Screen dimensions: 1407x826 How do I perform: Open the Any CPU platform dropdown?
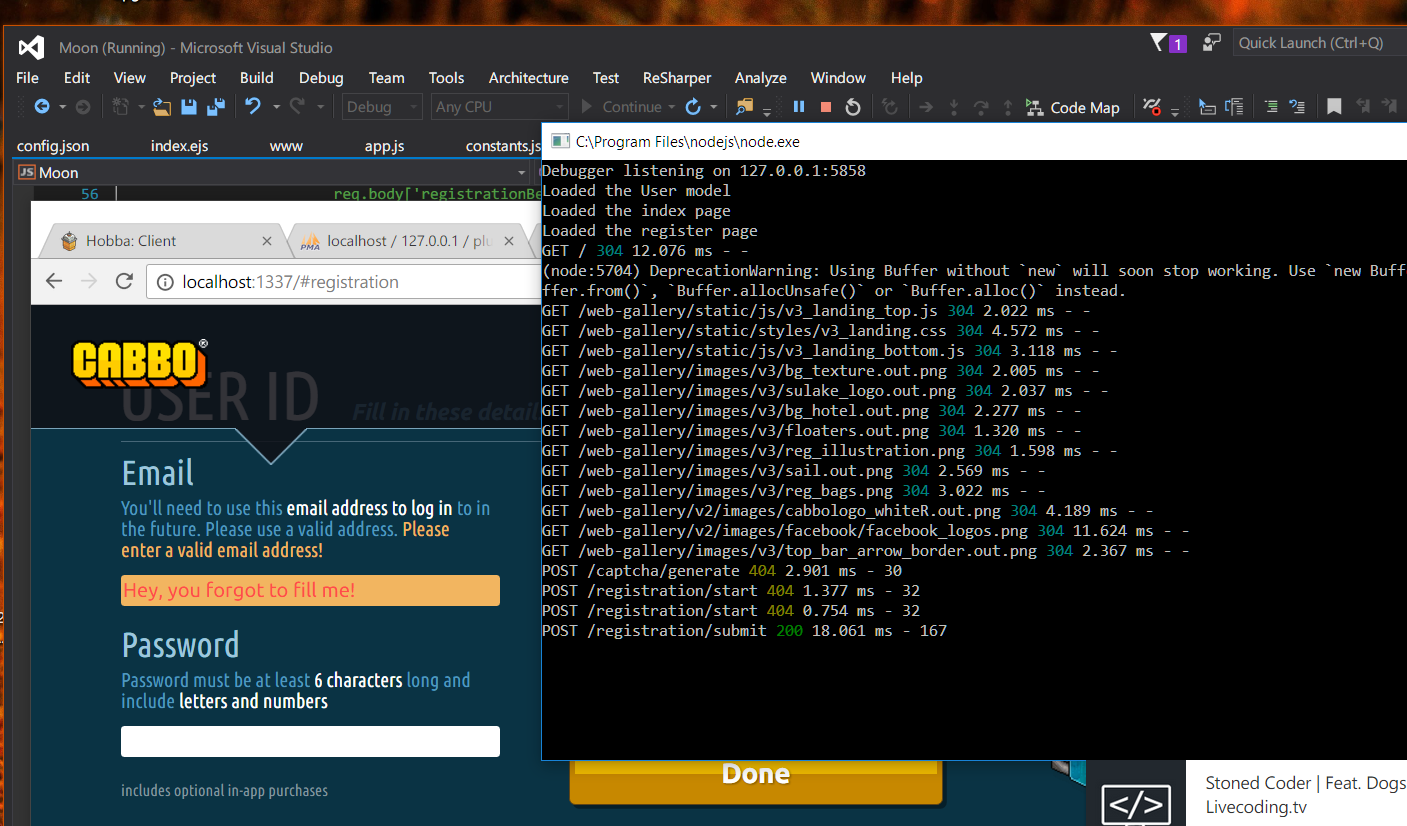(500, 107)
